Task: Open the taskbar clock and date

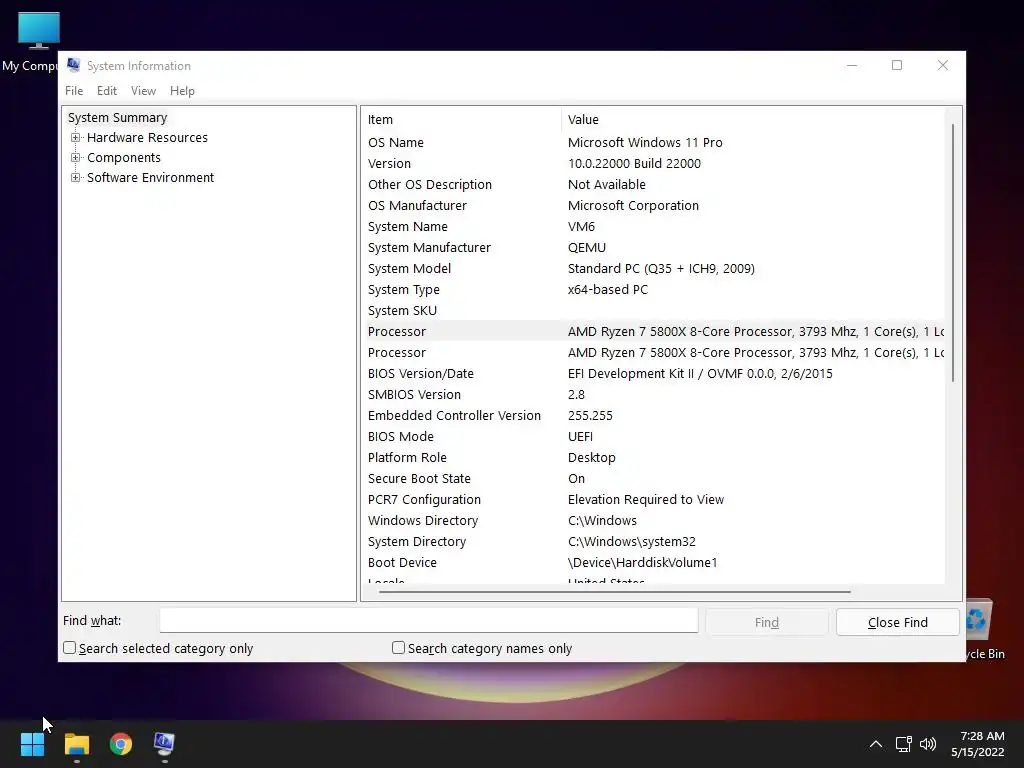Action: tap(978, 744)
